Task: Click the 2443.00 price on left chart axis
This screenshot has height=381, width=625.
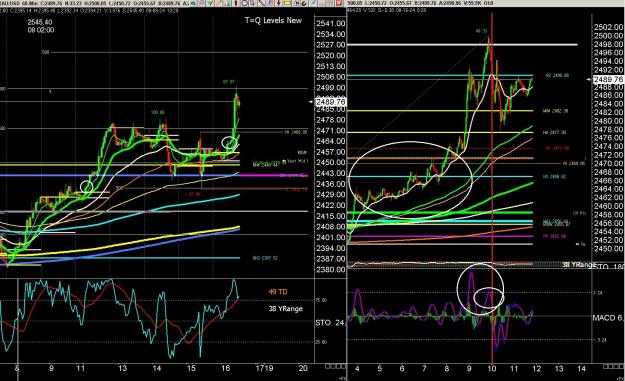Action: click(x=330, y=173)
